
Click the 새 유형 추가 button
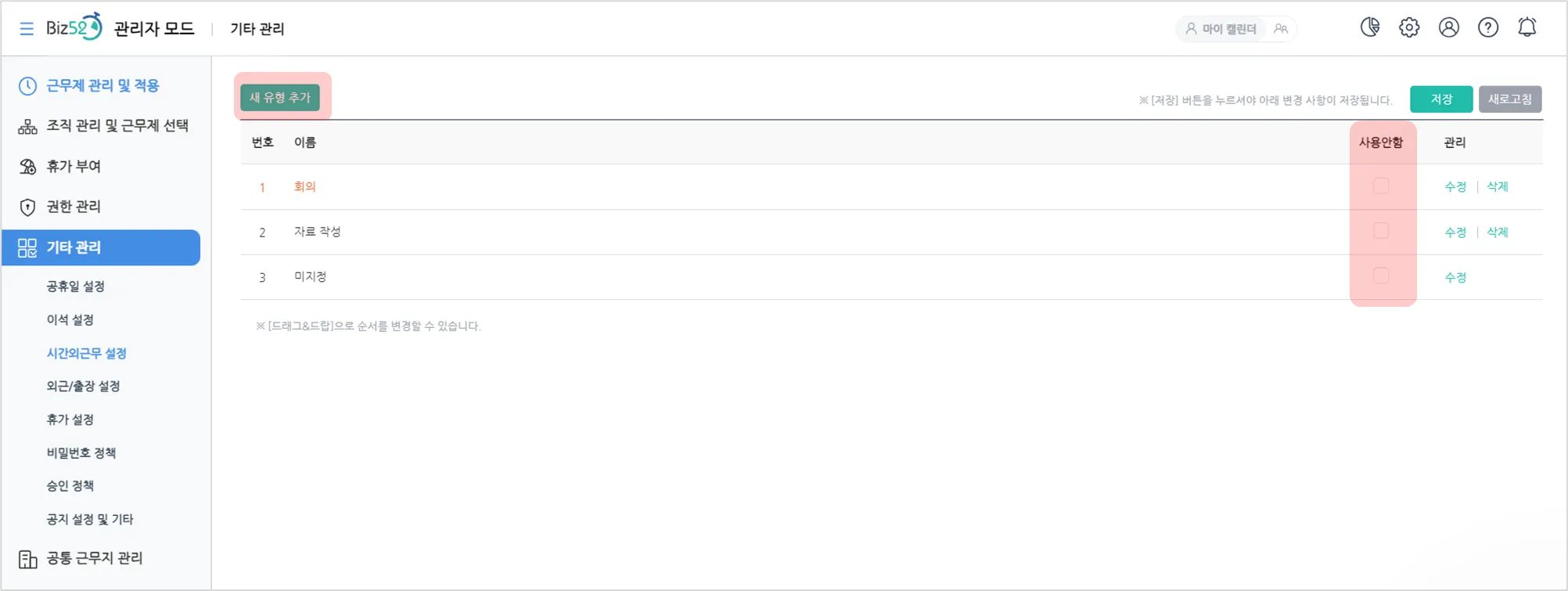(280, 97)
